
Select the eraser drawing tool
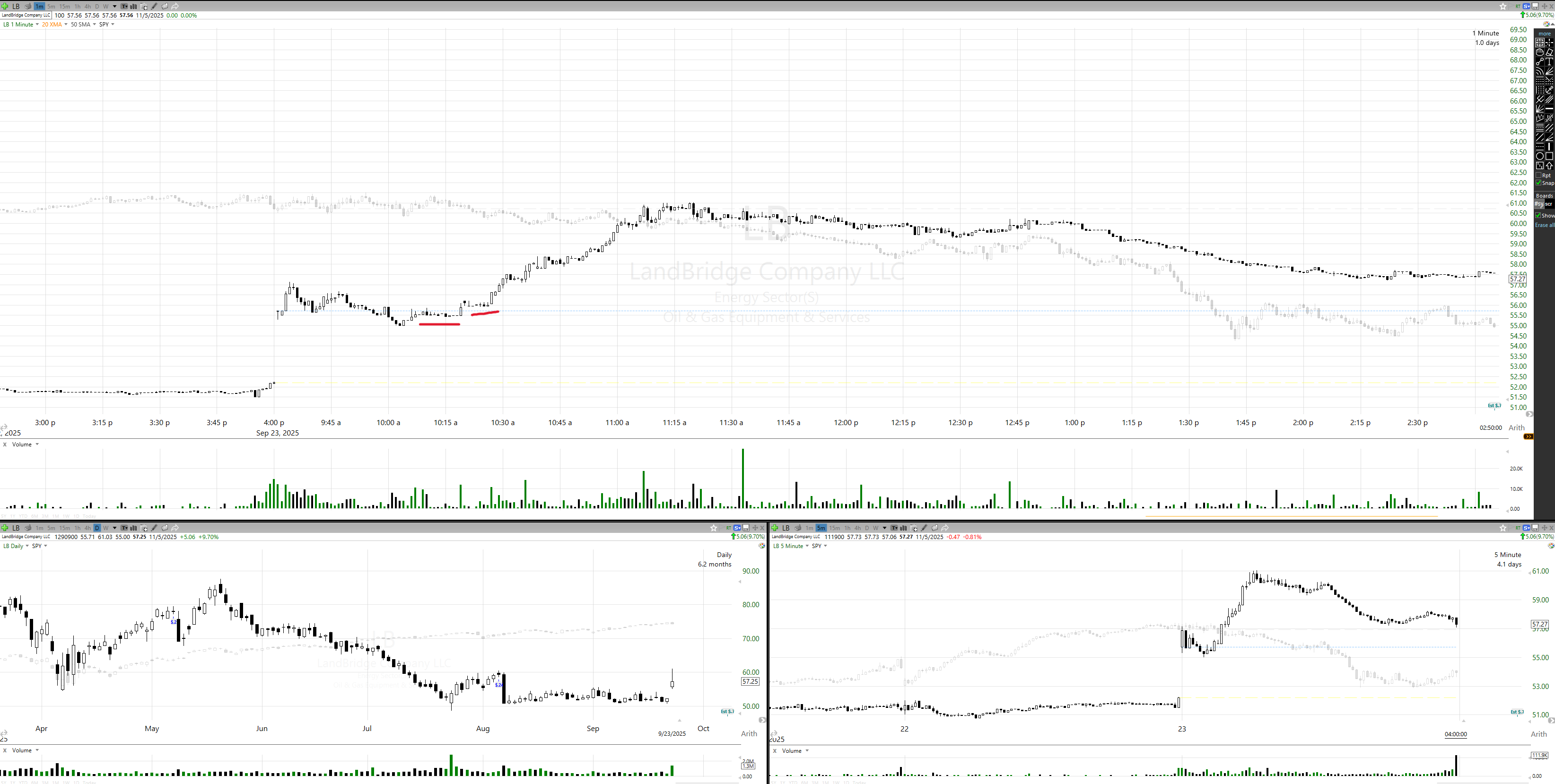[x=1550, y=52]
